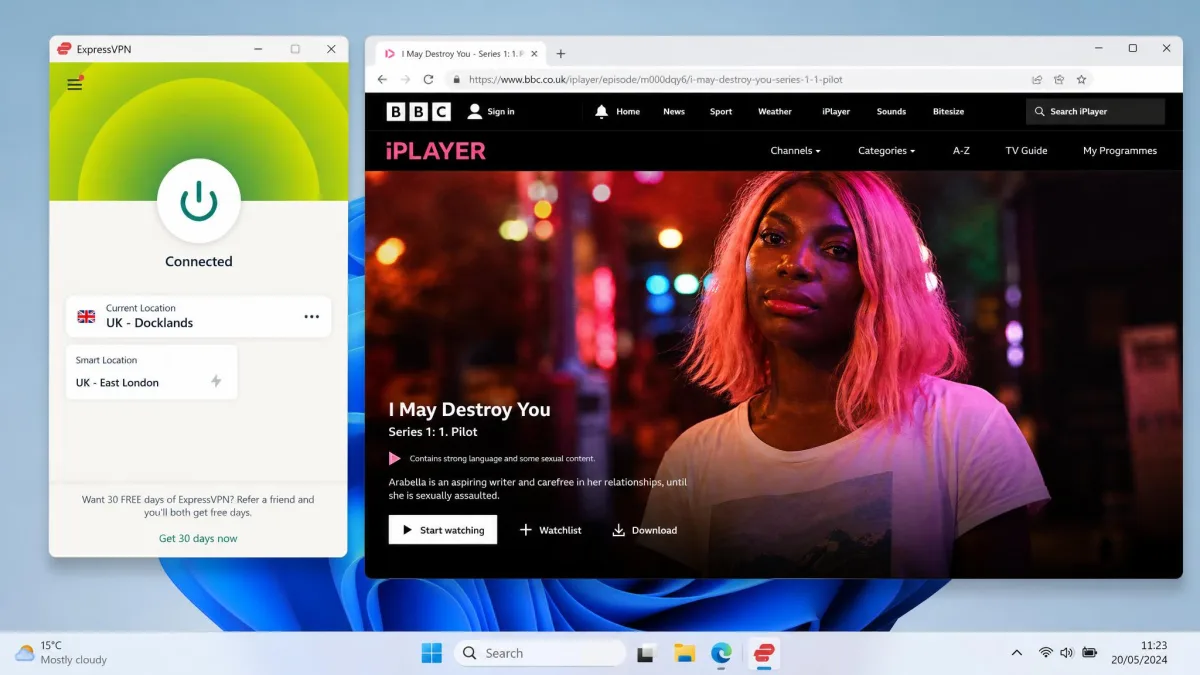Open the BBC Bitesize section
Image resolution: width=1200 pixels, height=675 pixels.
[x=948, y=111]
